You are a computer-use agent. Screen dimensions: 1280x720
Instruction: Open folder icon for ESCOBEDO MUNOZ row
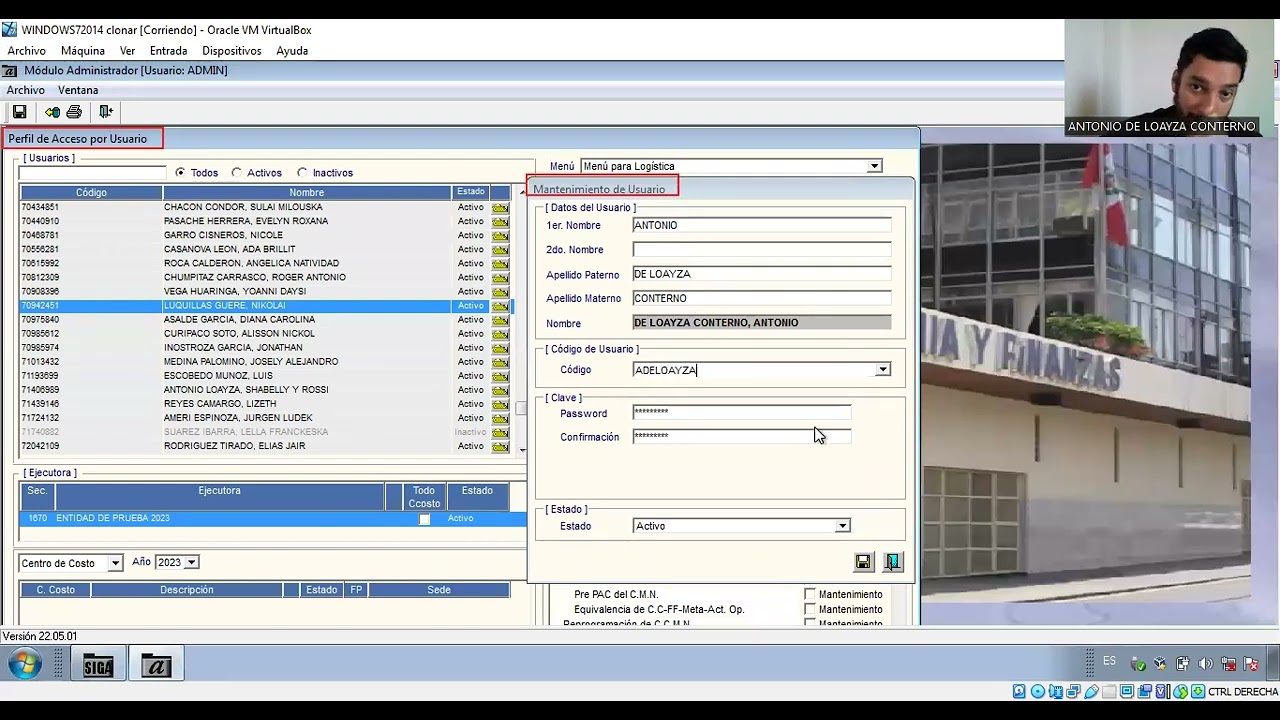click(x=501, y=376)
